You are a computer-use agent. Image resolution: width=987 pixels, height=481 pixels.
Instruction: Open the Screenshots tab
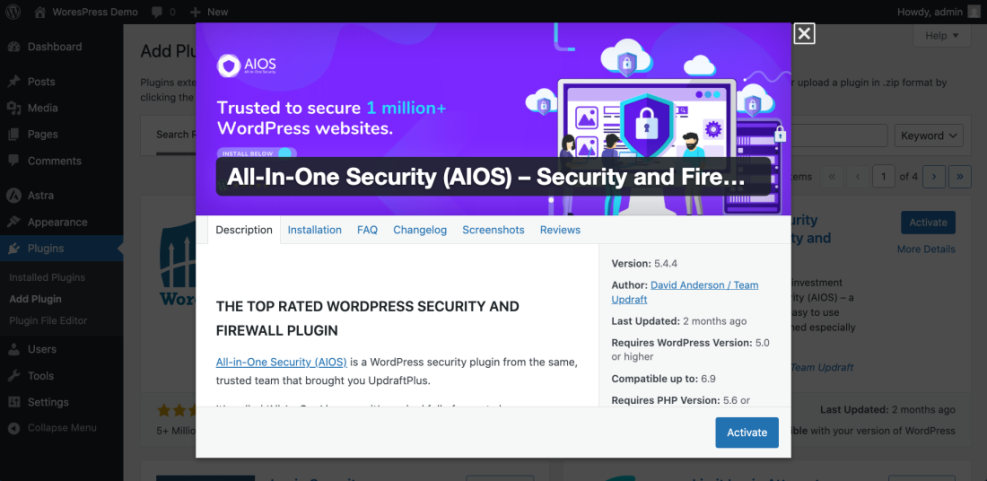tap(493, 230)
